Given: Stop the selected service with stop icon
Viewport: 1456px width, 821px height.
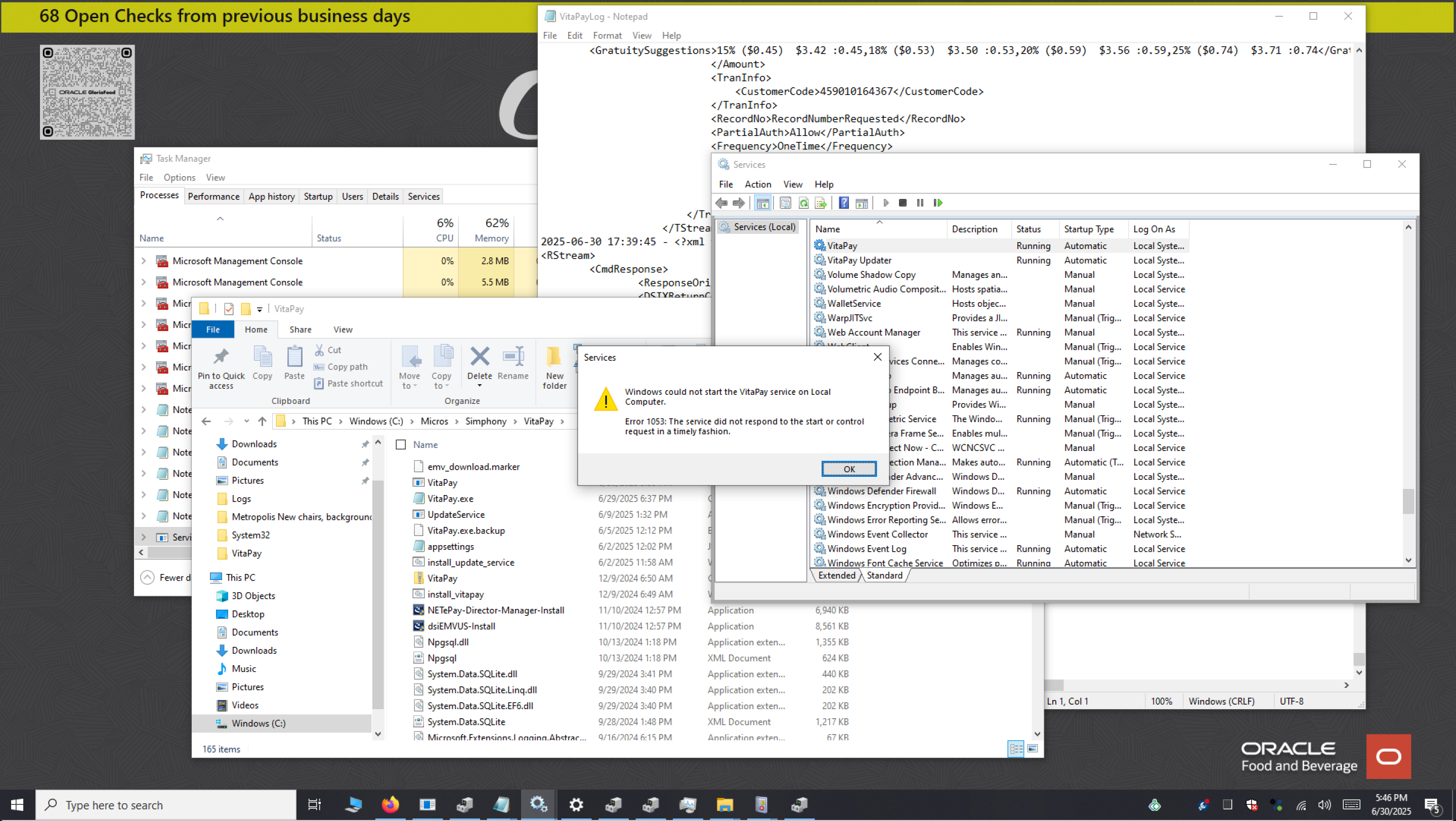Looking at the screenshot, I should tap(903, 202).
